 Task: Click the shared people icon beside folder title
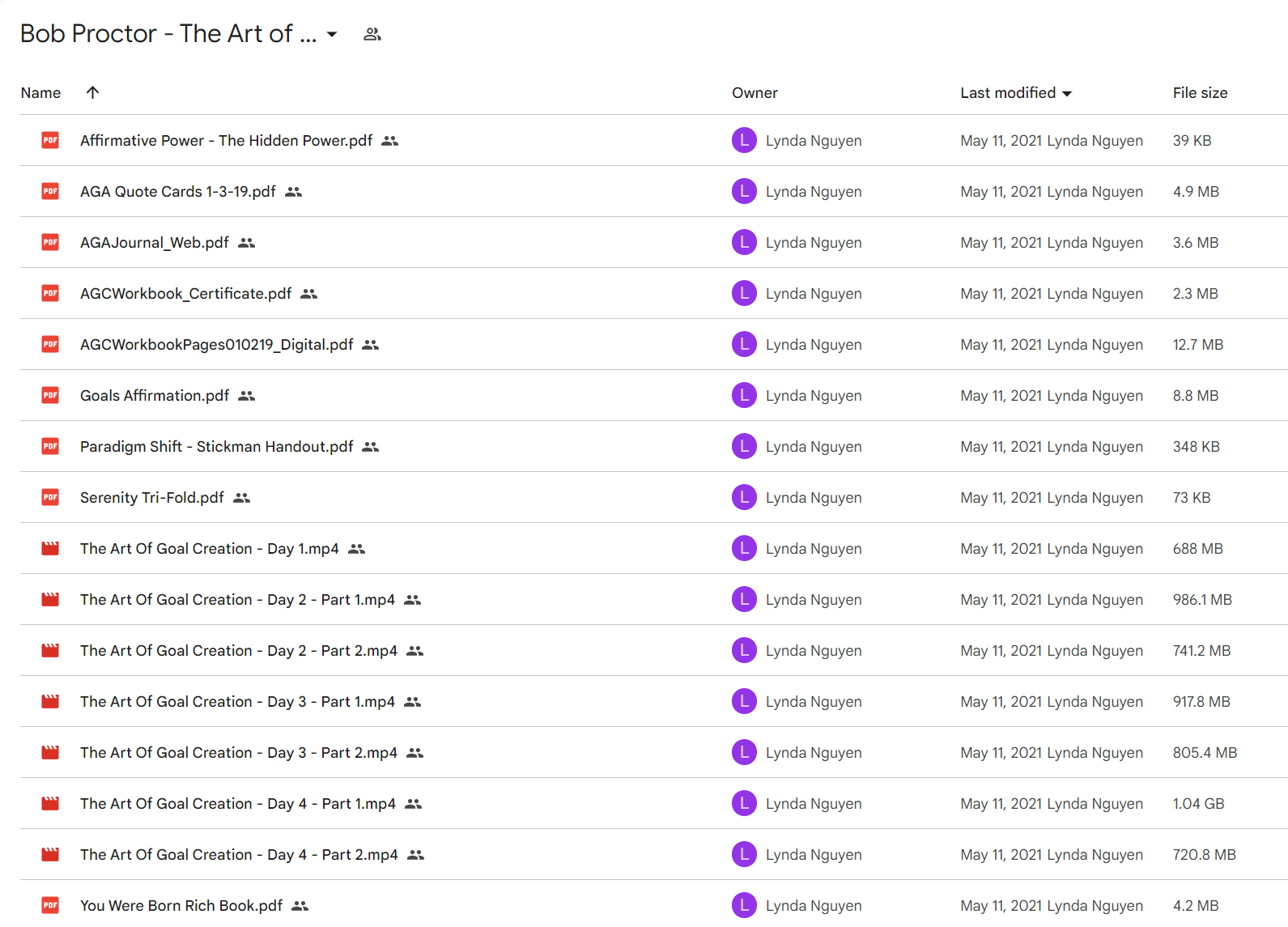[x=372, y=34]
